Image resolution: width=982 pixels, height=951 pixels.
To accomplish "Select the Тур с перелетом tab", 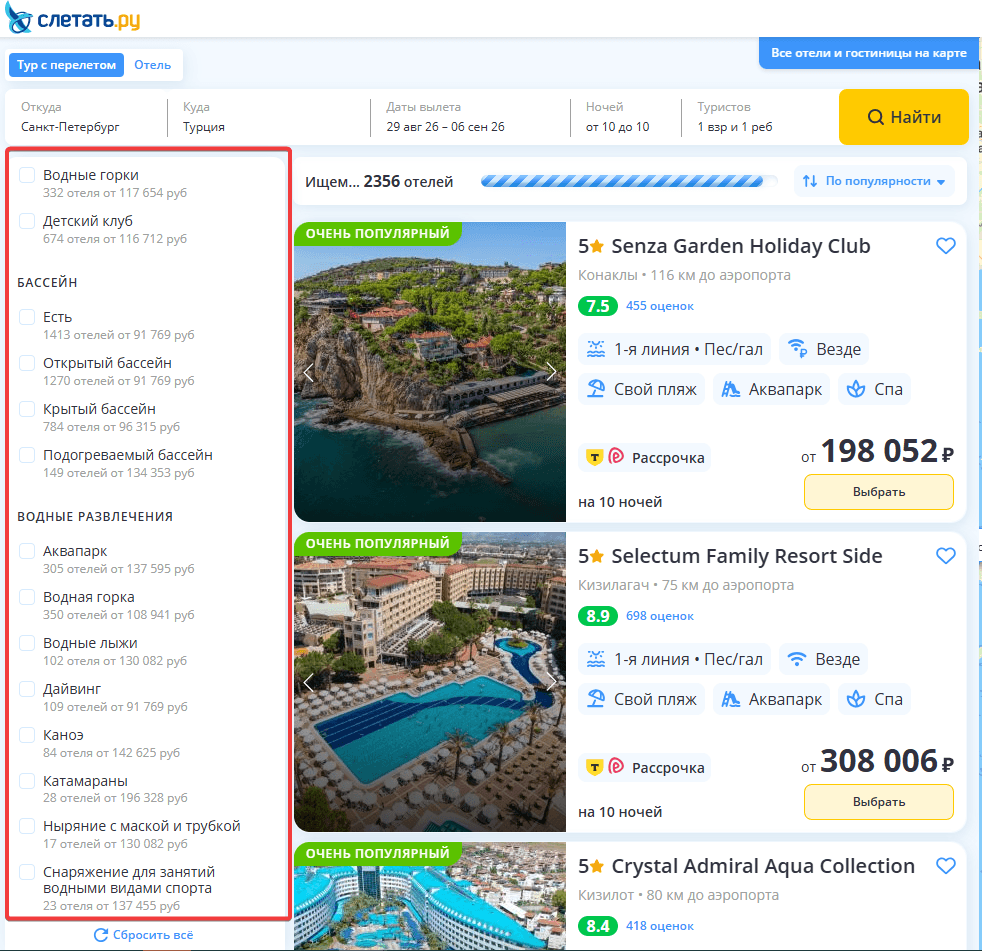I will click(x=66, y=65).
